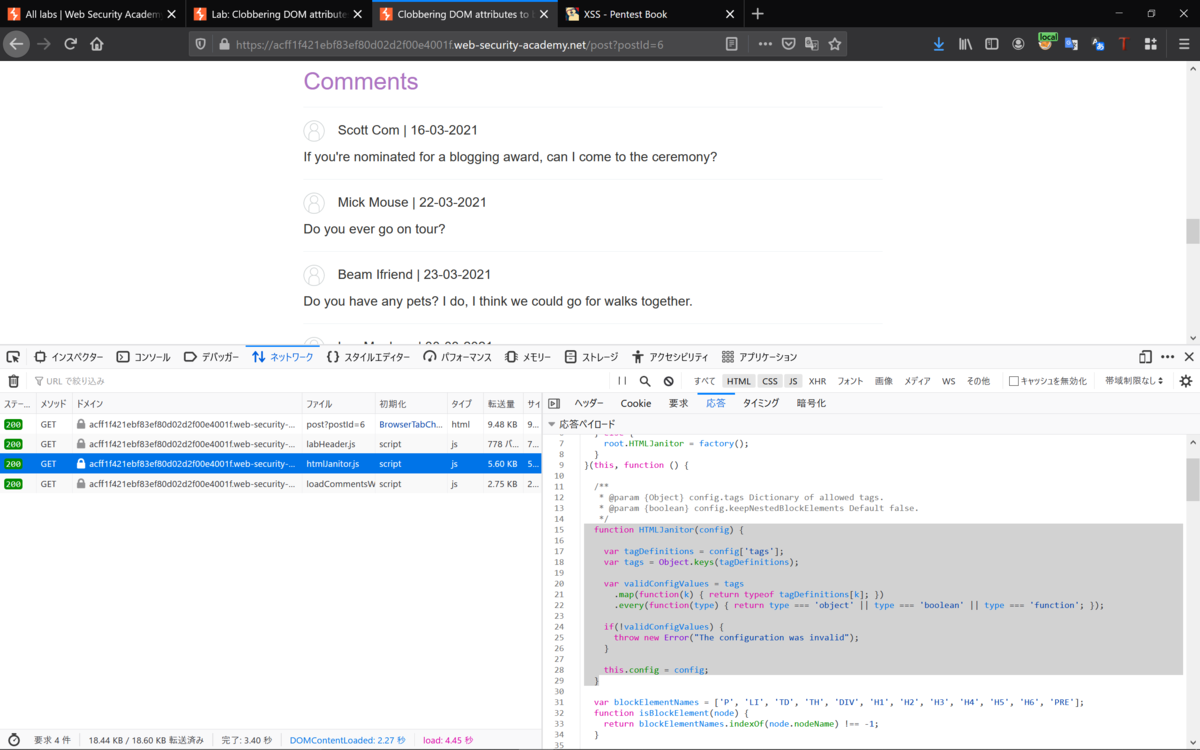1200x750 pixels.
Task: Enable disable-cache checkbox
Action: pyautogui.click(x=1014, y=381)
